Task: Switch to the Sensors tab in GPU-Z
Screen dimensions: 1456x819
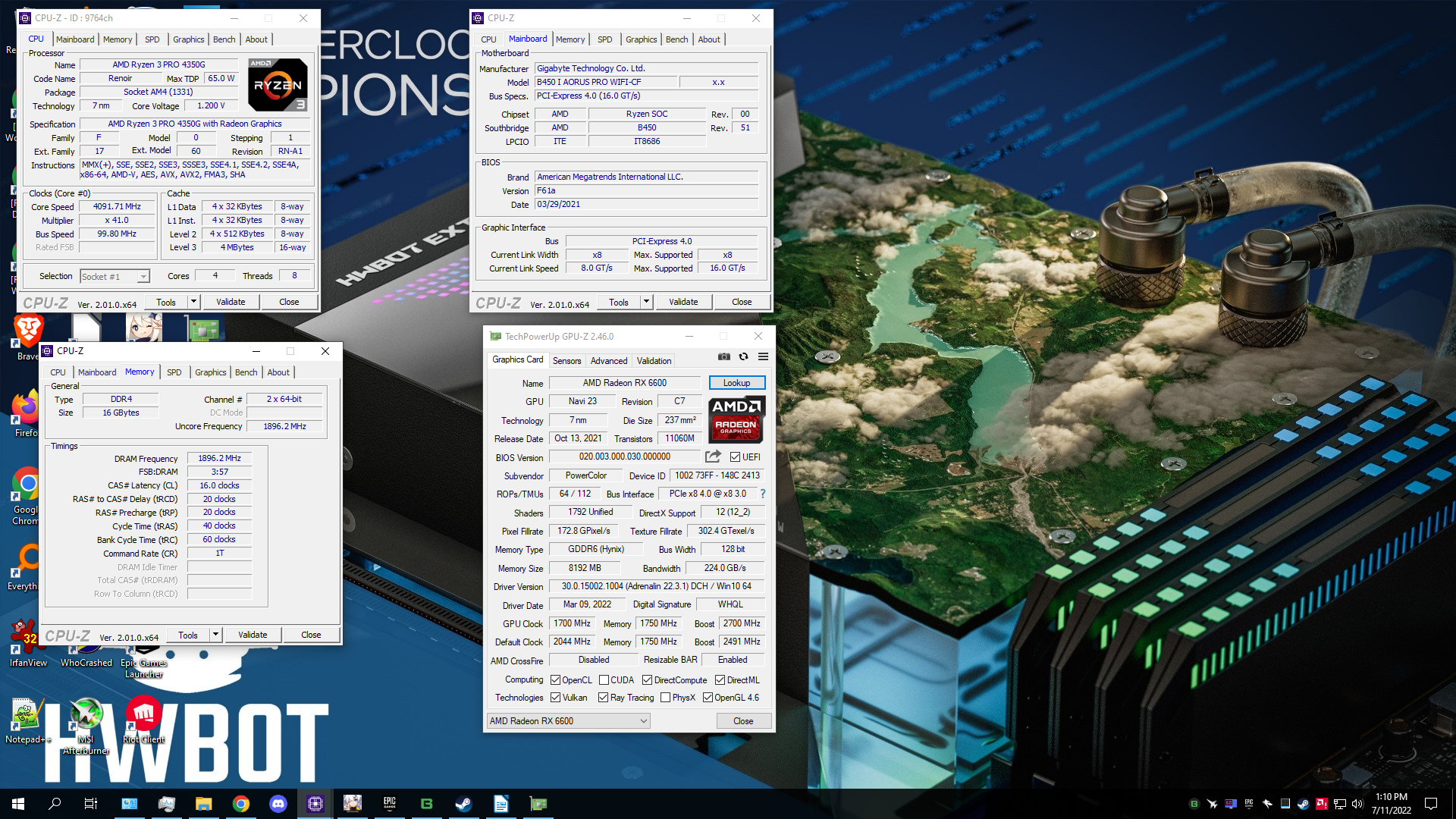Action: [566, 361]
